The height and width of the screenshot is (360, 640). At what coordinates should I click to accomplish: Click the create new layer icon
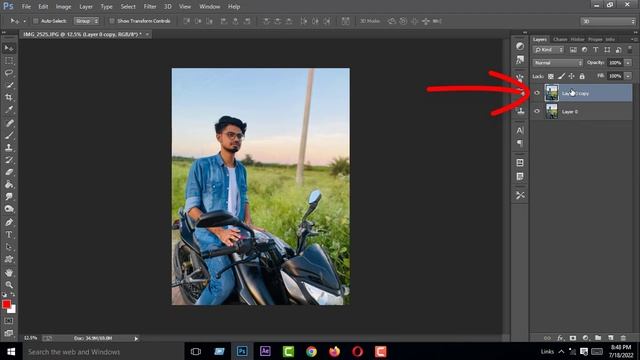tap(611, 338)
